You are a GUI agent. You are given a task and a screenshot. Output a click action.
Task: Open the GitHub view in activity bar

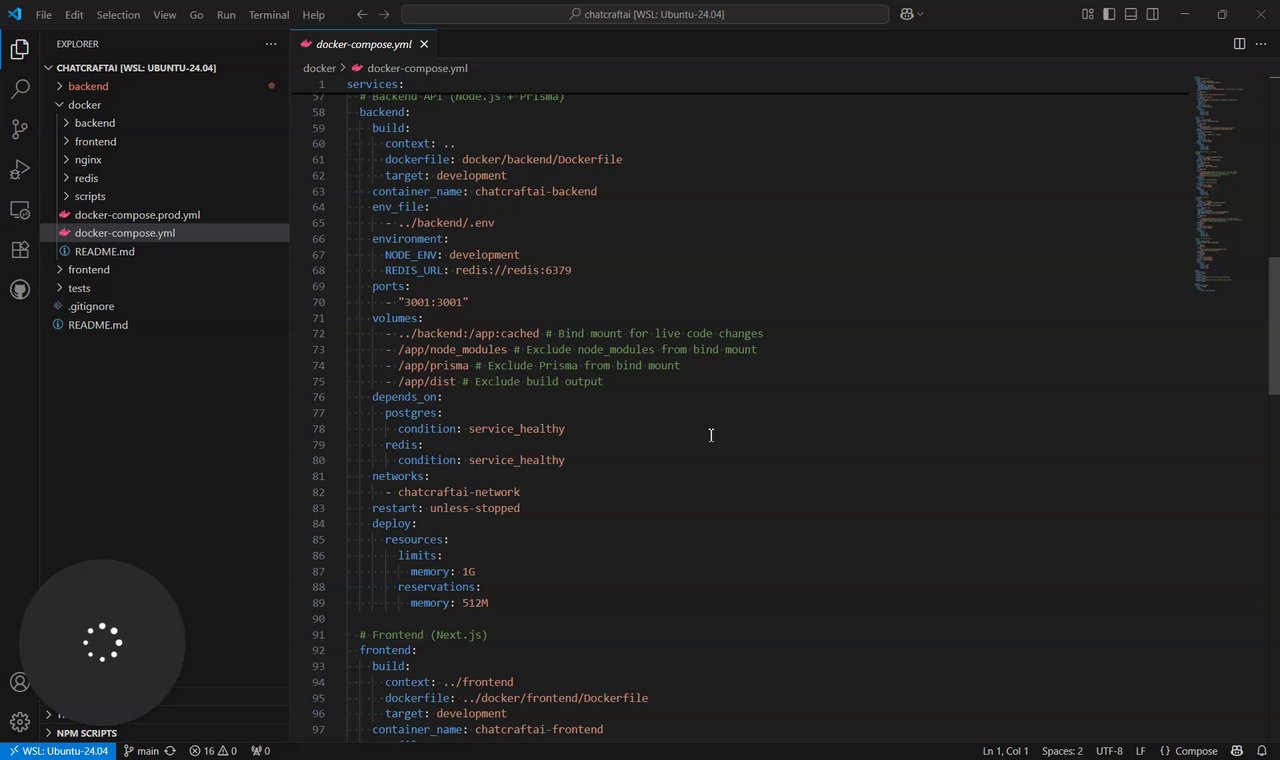point(19,290)
